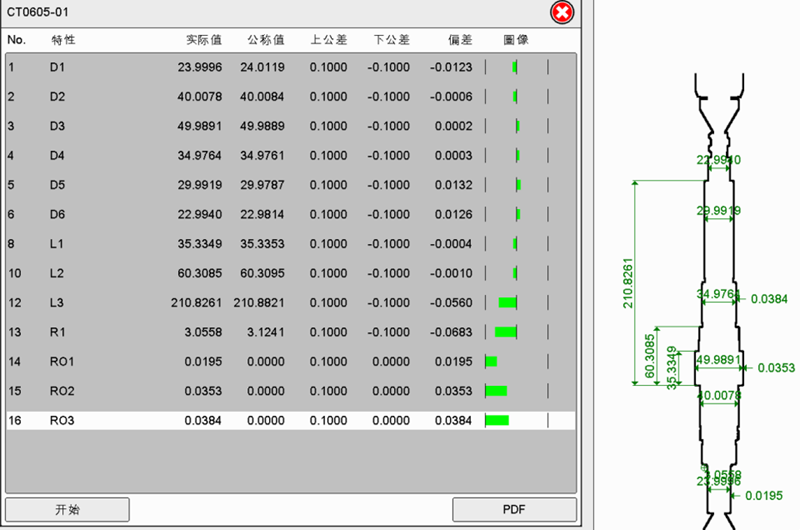Click the 210.8261 dimension on drawing
Image resolution: width=800 pixels, height=530 pixels.
click(x=628, y=283)
